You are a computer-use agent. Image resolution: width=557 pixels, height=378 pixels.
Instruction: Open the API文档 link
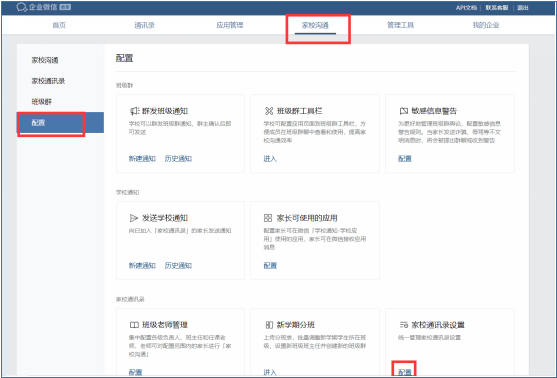(x=466, y=7)
